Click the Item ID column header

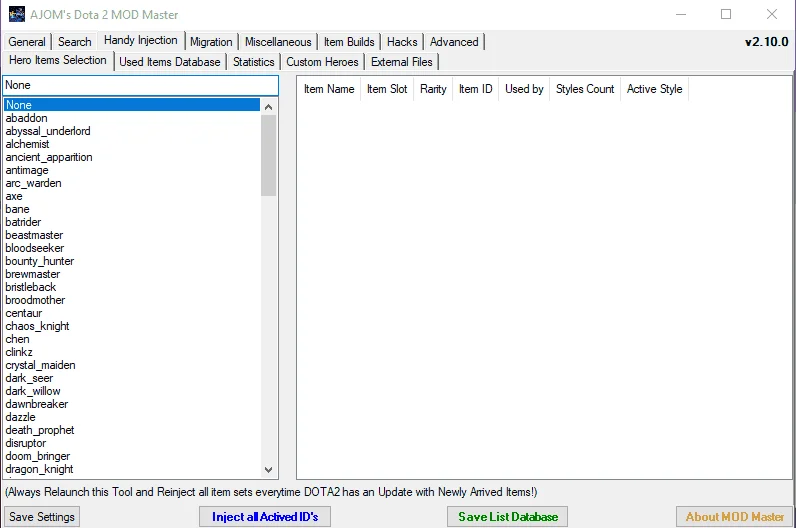tap(476, 89)
